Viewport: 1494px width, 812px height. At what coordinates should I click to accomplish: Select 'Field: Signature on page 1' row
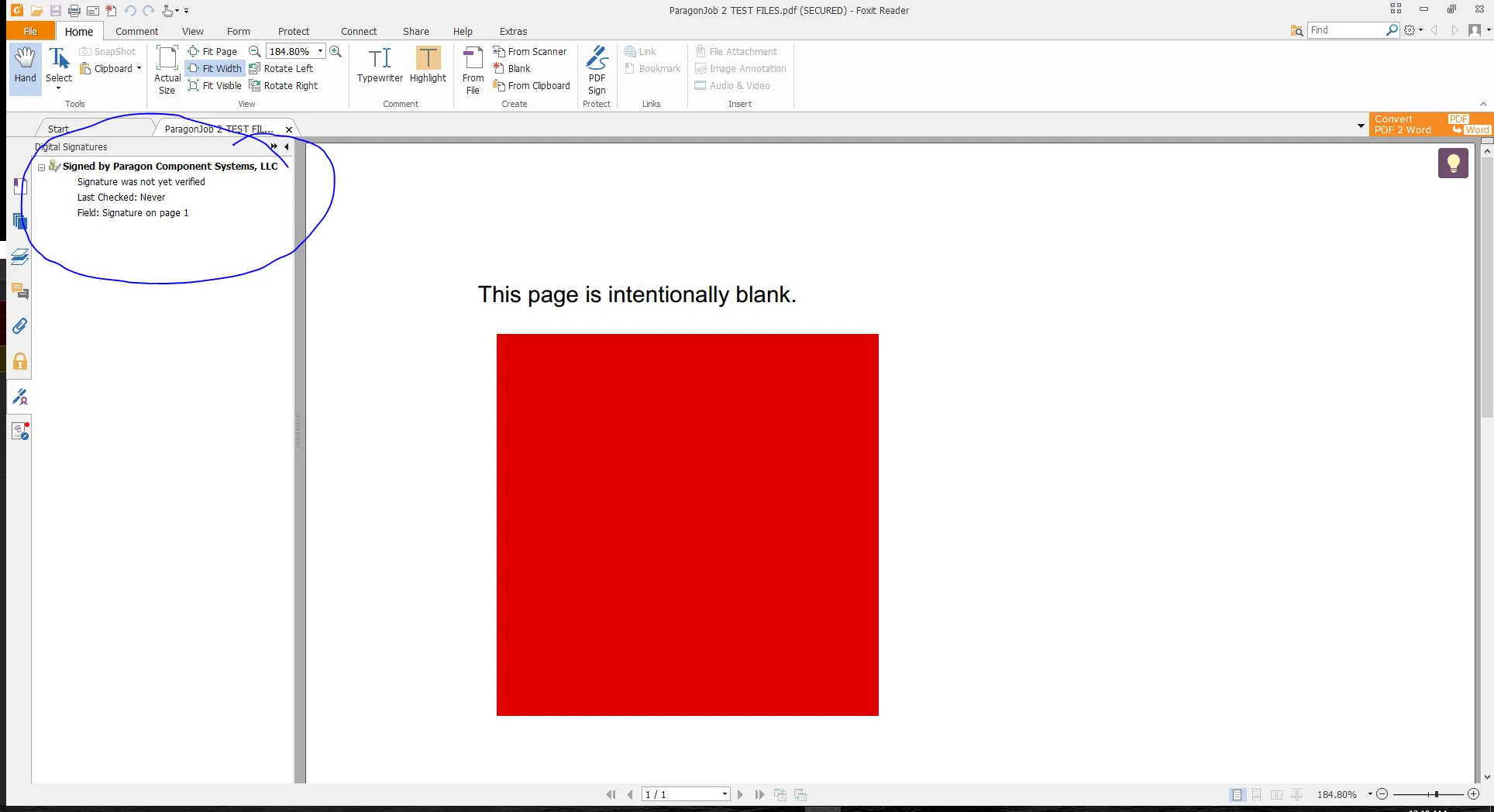pyautogui.click(x=133, y=213)
